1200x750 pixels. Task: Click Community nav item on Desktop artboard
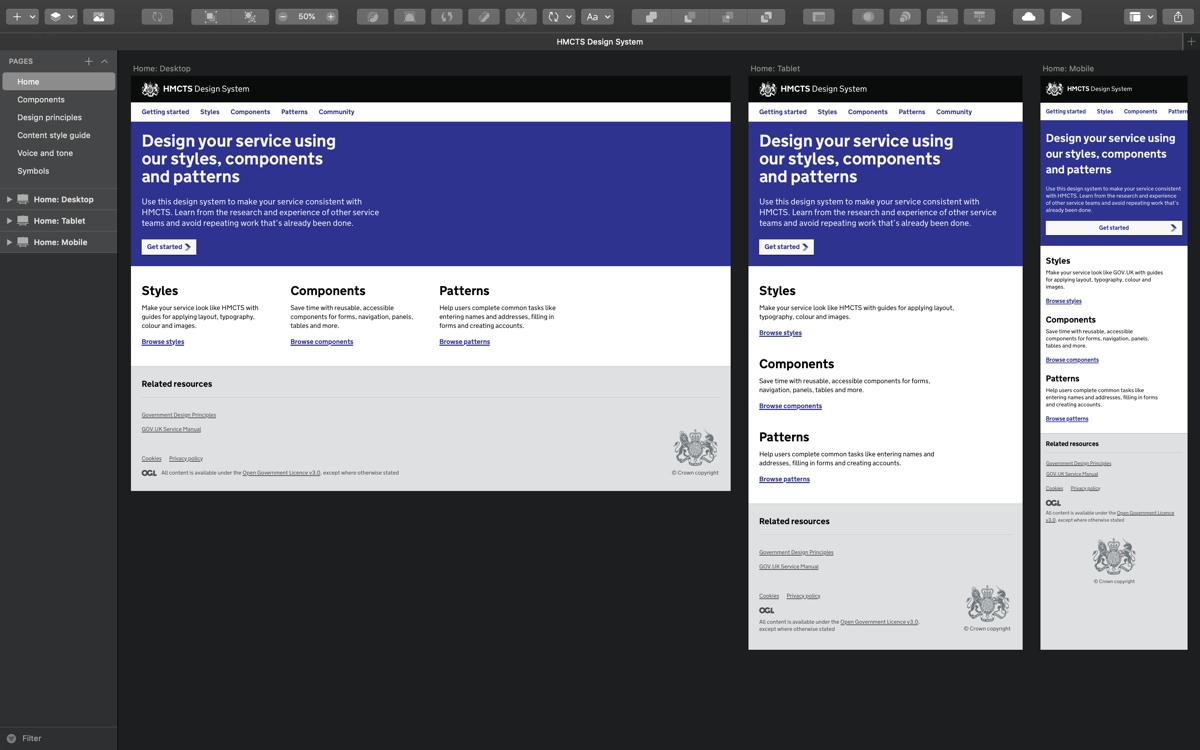pos(336,112)
